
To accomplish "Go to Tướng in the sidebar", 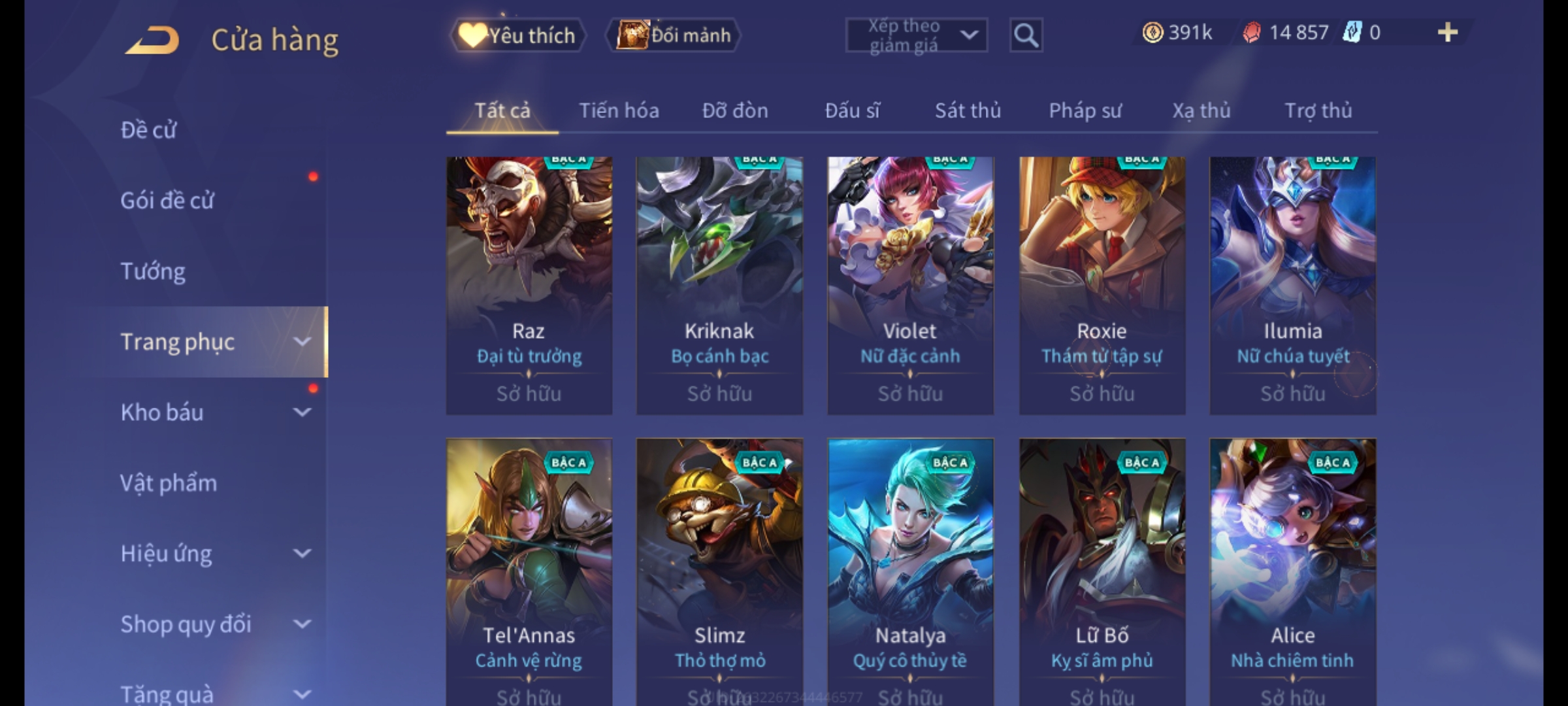I will pos(153,271).
